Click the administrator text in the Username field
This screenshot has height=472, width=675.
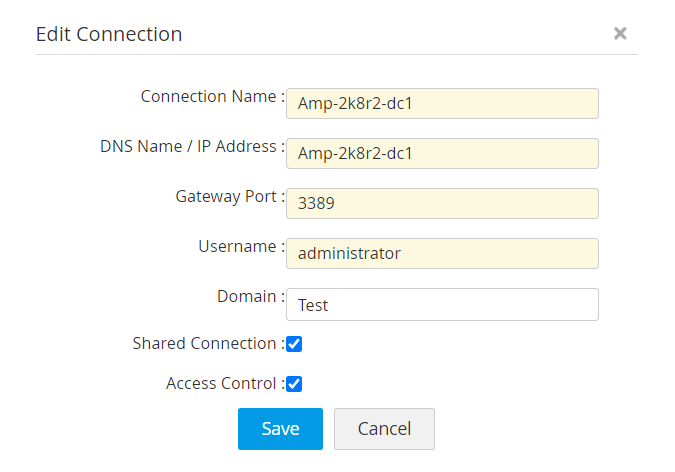tap(349, 254)
